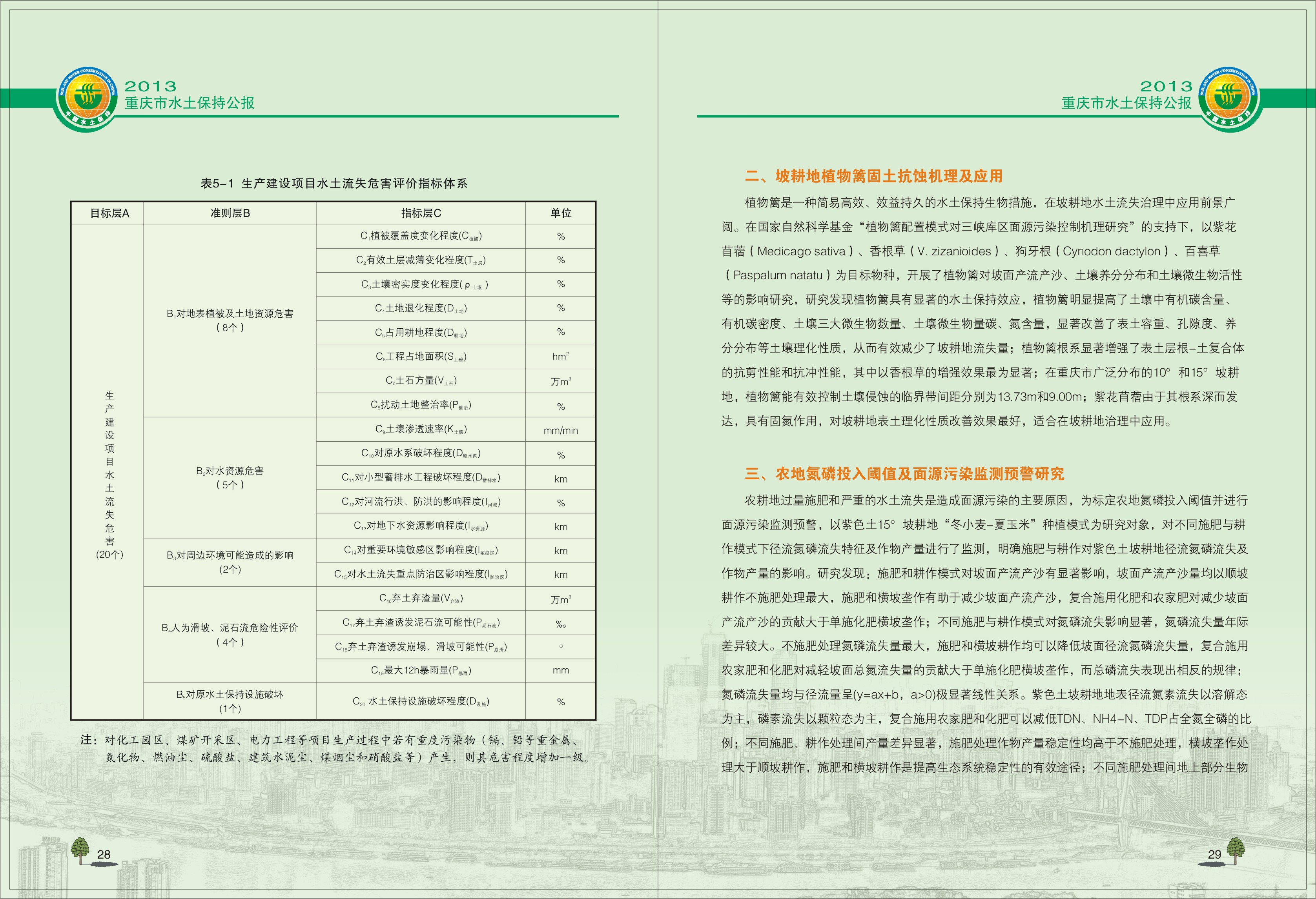Click heading 三、农地氮磷投入阈值及面源污染监测预警研究

(x=904, y=474)
